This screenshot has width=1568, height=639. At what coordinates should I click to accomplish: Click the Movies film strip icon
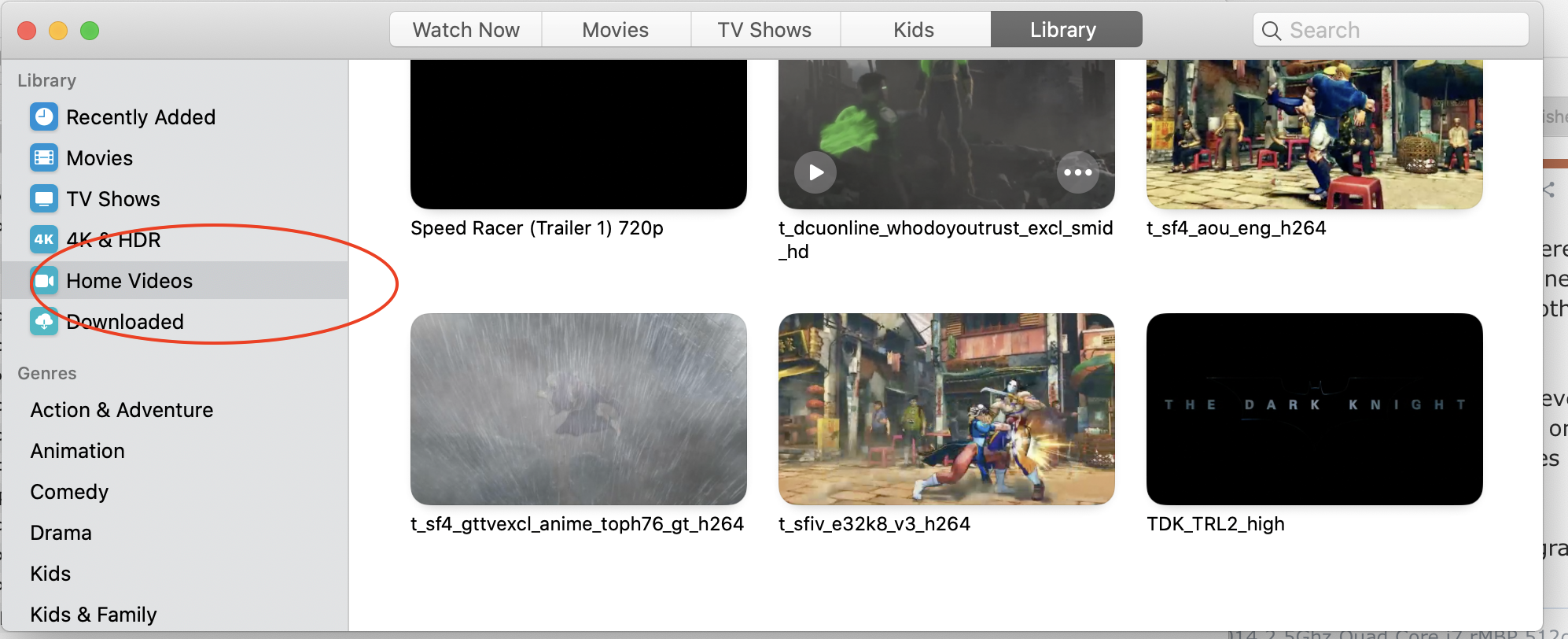tap(44, 158)
